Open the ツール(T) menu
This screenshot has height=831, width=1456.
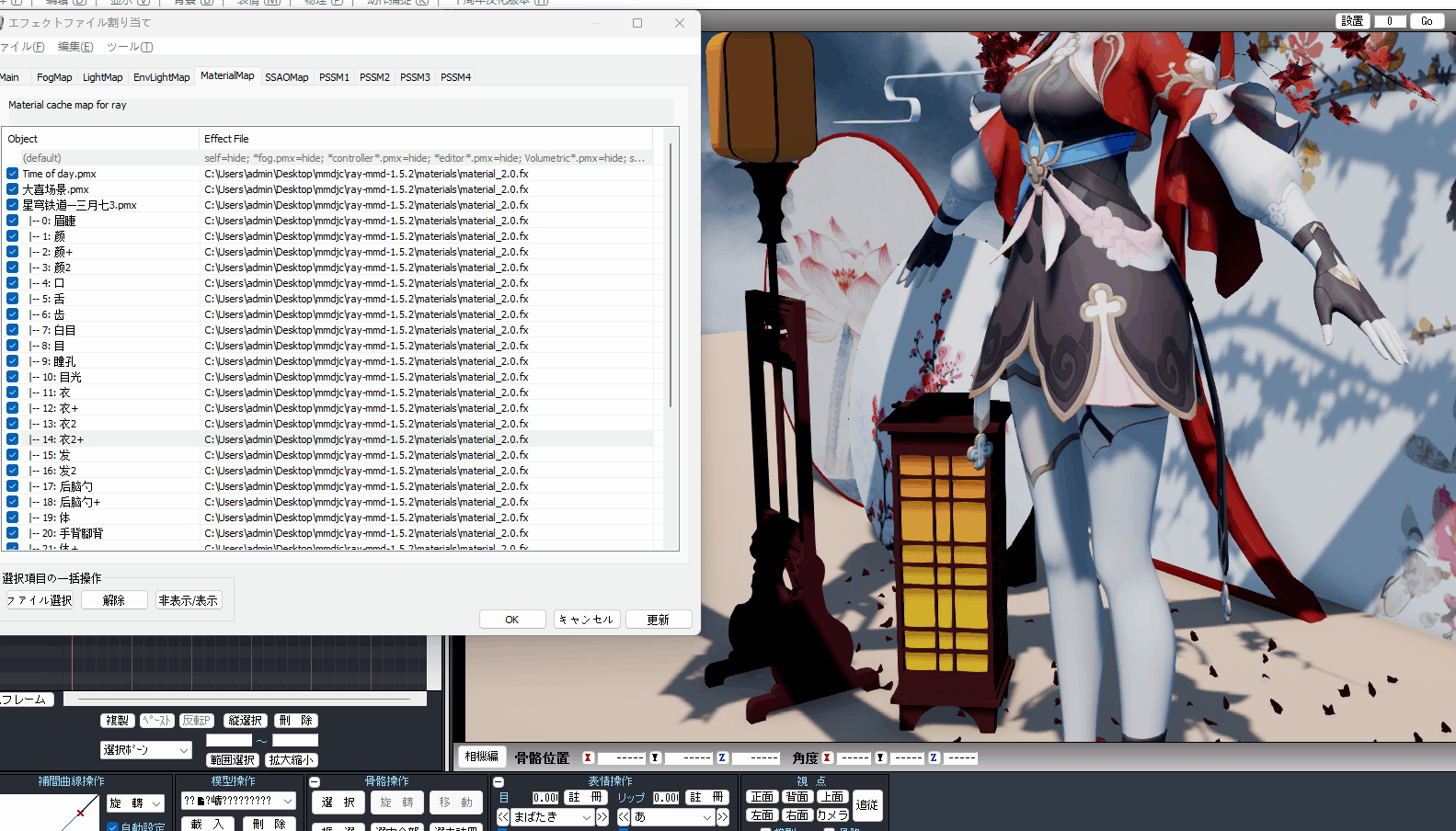pyautogui.click(x=130, y=47)
